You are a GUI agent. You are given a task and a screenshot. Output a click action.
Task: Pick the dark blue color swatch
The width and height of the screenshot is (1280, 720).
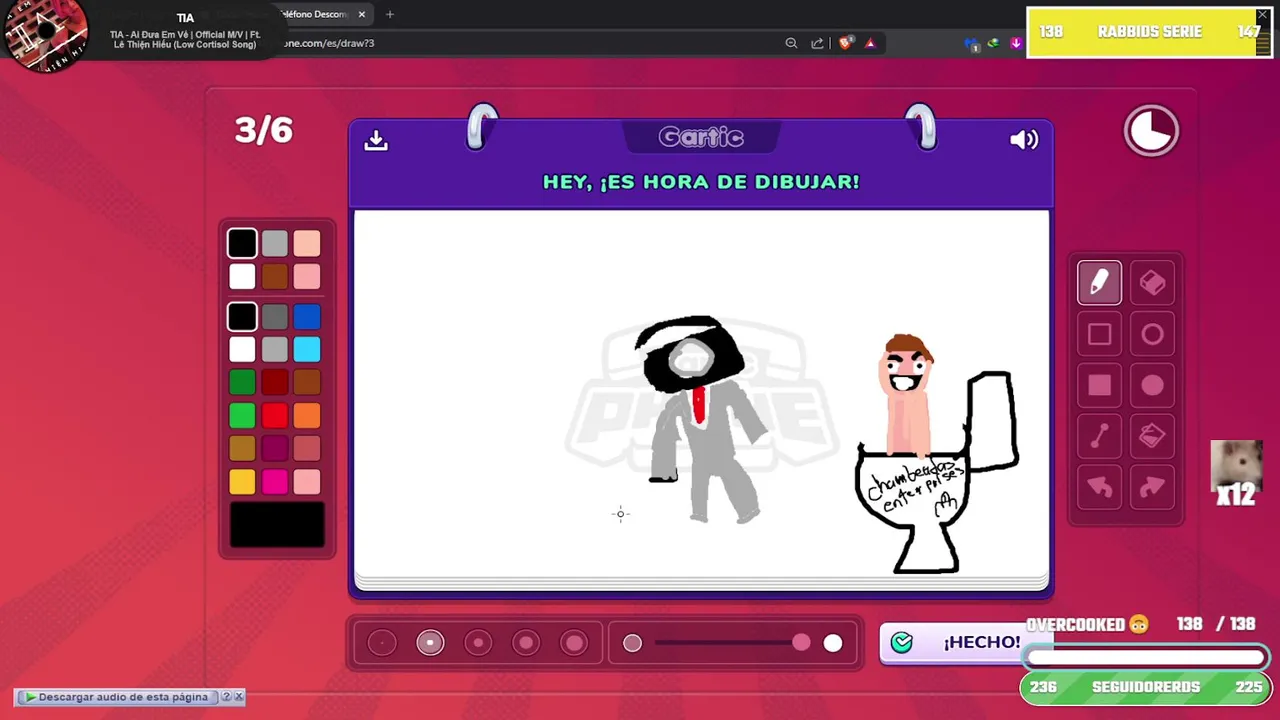point(307,317)
